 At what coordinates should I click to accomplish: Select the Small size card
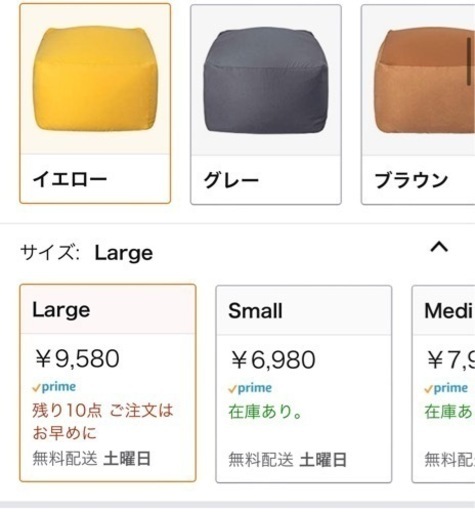(x=304, y=384)
